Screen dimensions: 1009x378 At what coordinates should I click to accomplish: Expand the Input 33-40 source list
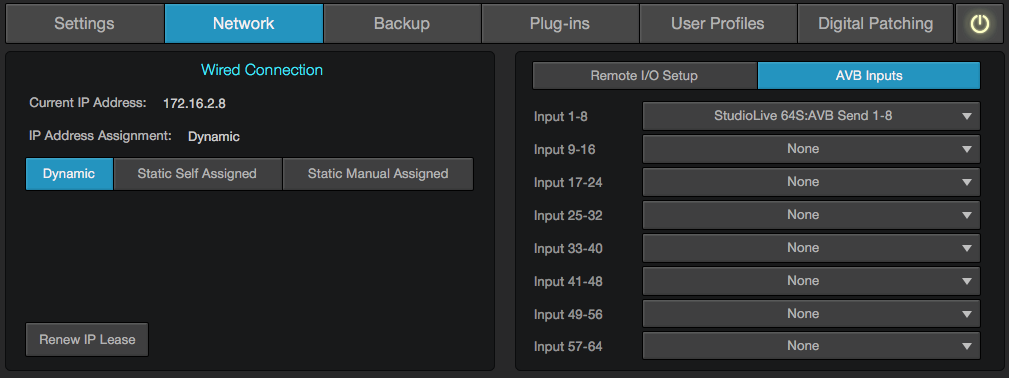coord(811,248)
